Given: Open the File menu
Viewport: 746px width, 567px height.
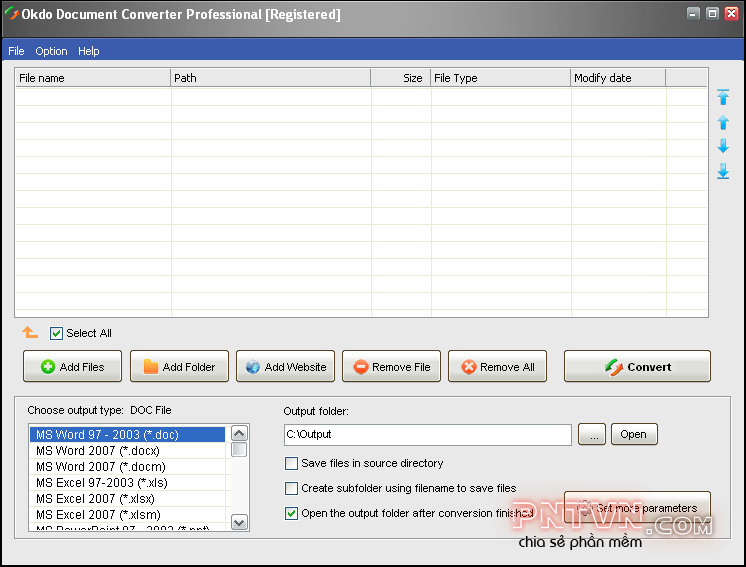Looking at the screenshot, I should (16, 51).
